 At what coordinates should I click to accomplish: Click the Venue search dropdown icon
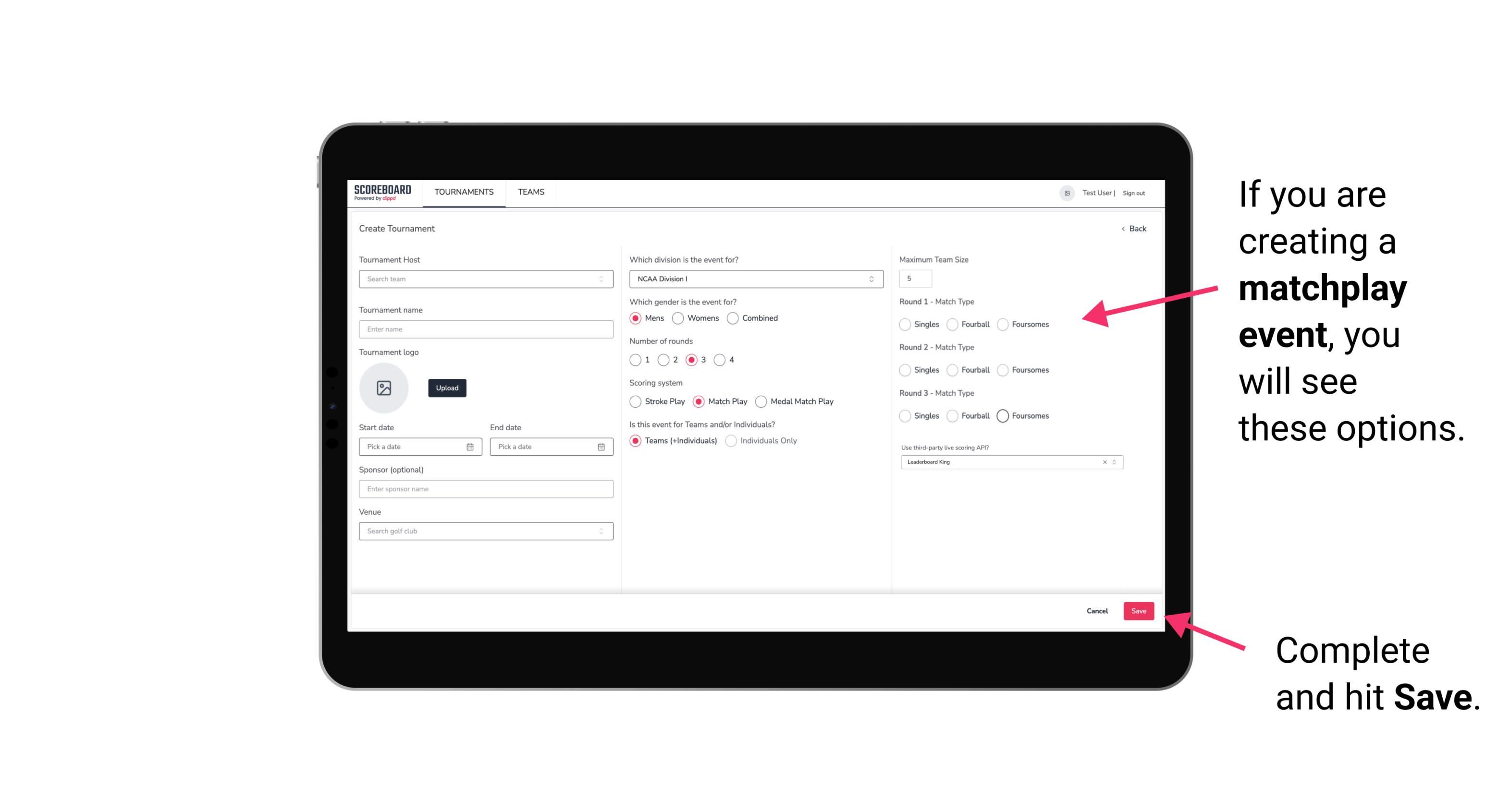point(600,531)
